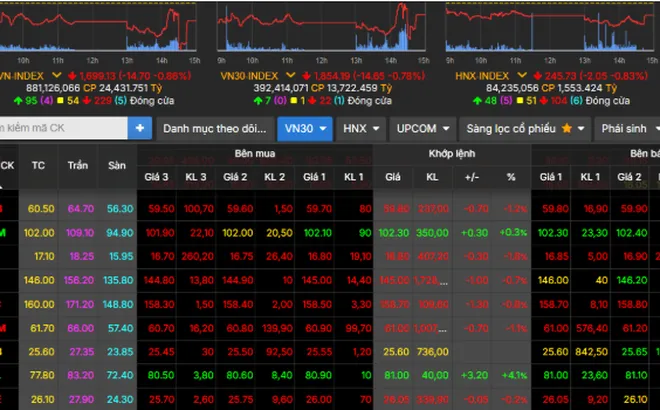Click sell volume 842,50
Viewport: 660px width, 410px height.
coord(591,352)
